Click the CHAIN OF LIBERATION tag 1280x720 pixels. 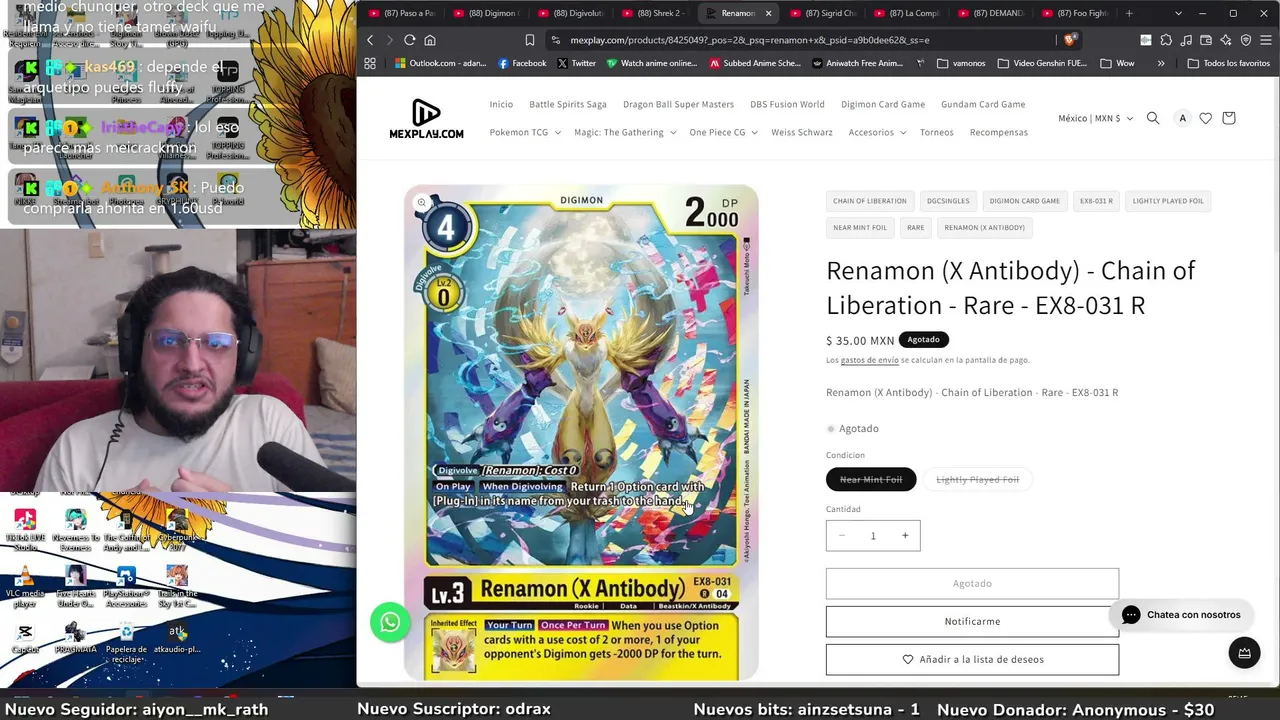click(870, 201)
